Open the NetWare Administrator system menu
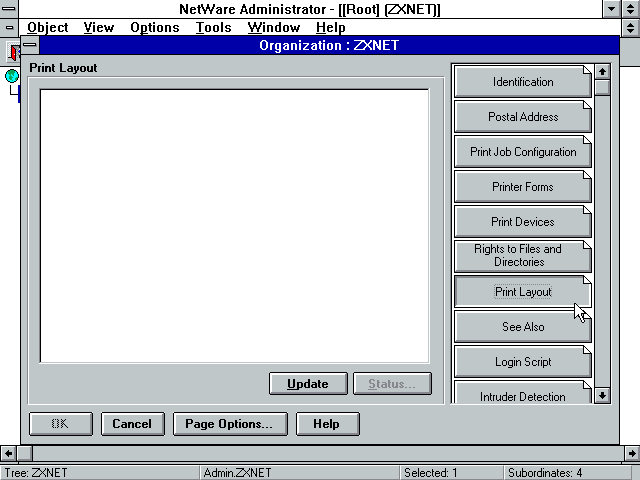This screenshot has height=480, width=640. (x=9, y=9)
